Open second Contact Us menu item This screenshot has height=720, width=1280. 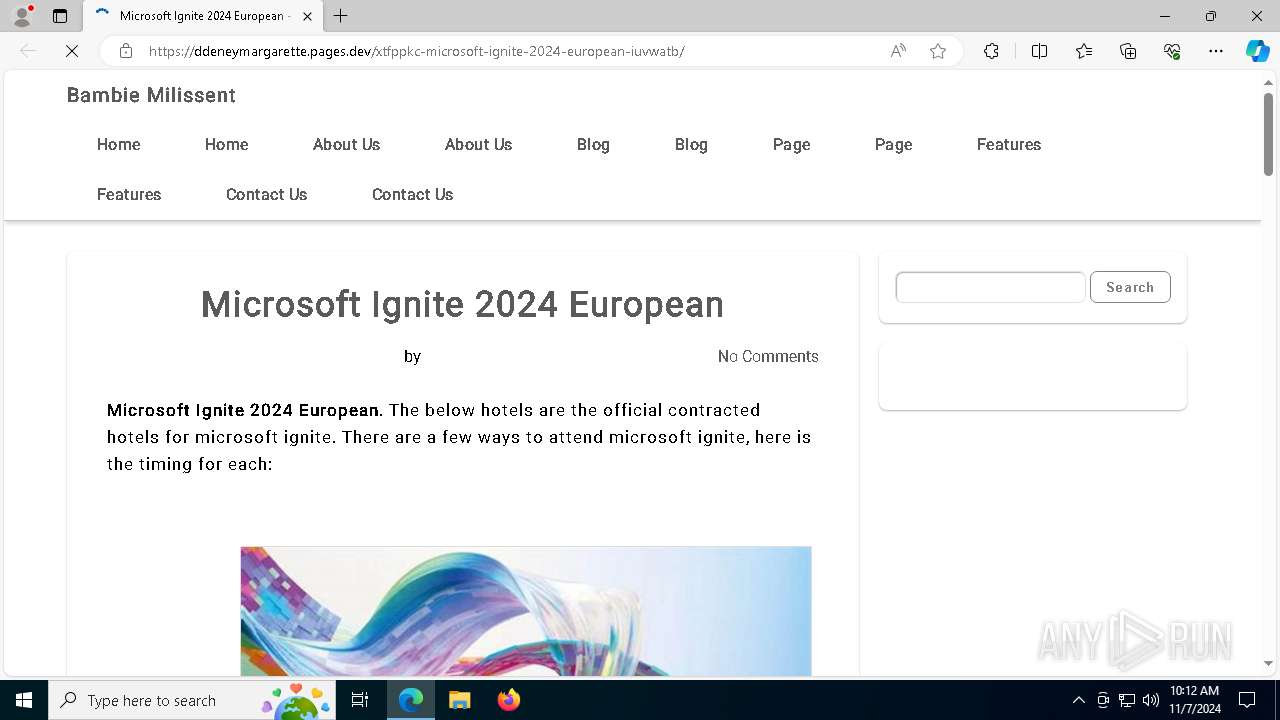click(x=413, y=194)
